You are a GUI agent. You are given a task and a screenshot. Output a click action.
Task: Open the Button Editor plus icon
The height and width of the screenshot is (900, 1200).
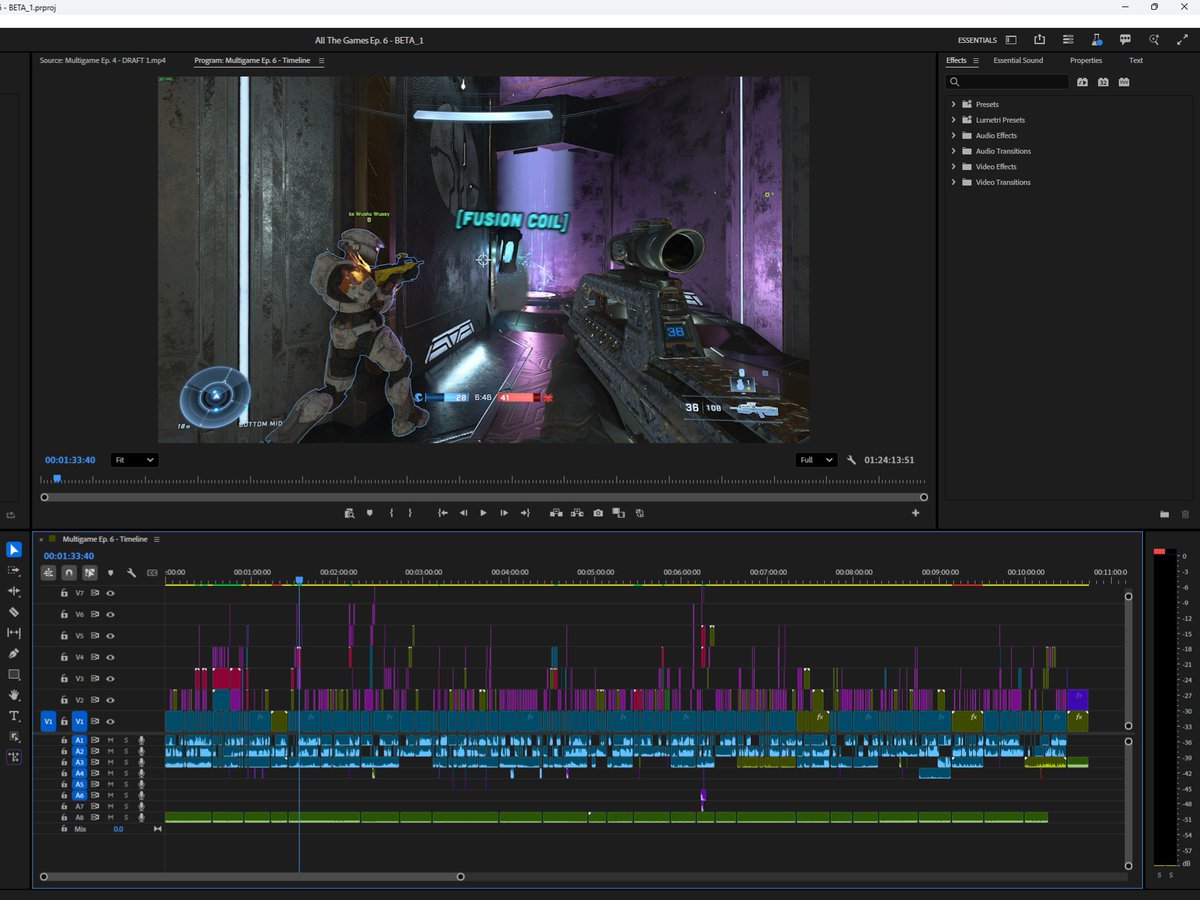[x=915, y=513]
